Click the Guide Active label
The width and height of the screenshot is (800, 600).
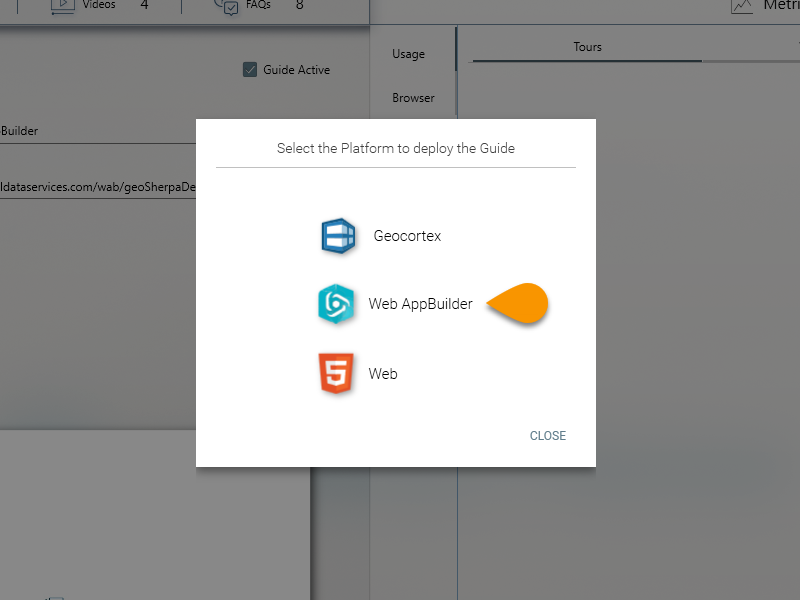[x=296, y=70]
